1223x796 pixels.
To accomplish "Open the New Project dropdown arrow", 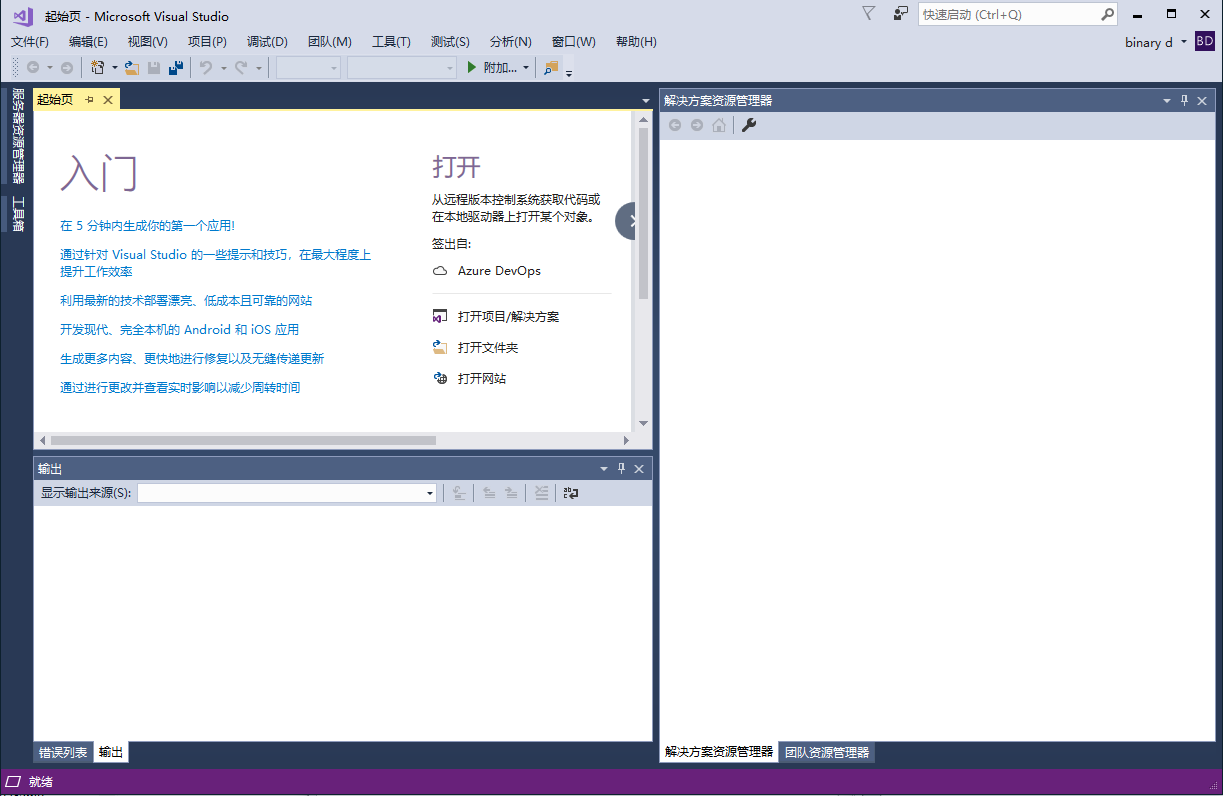I will pyautogui.click(x=114, y=68).
